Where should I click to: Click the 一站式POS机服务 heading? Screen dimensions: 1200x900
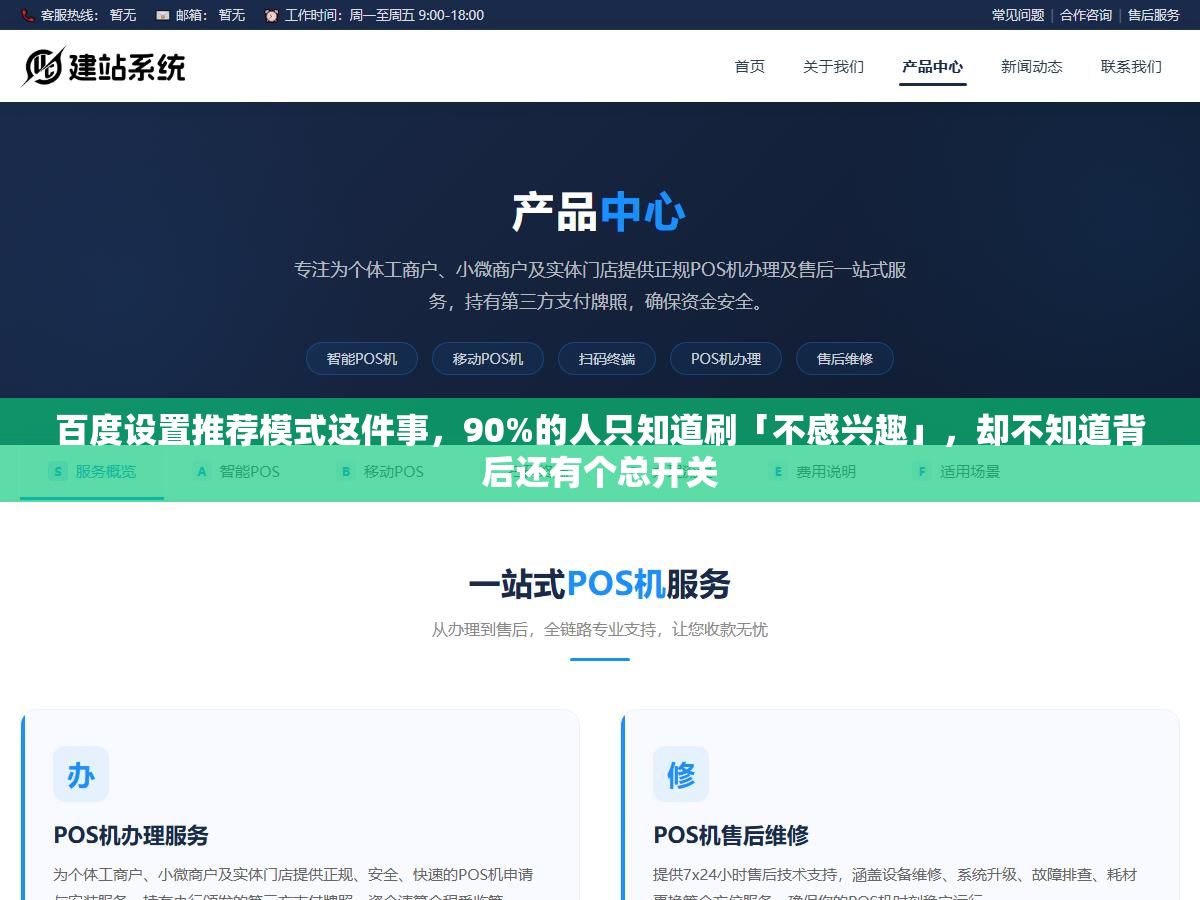pyautogui.click(x=600, y=584)
